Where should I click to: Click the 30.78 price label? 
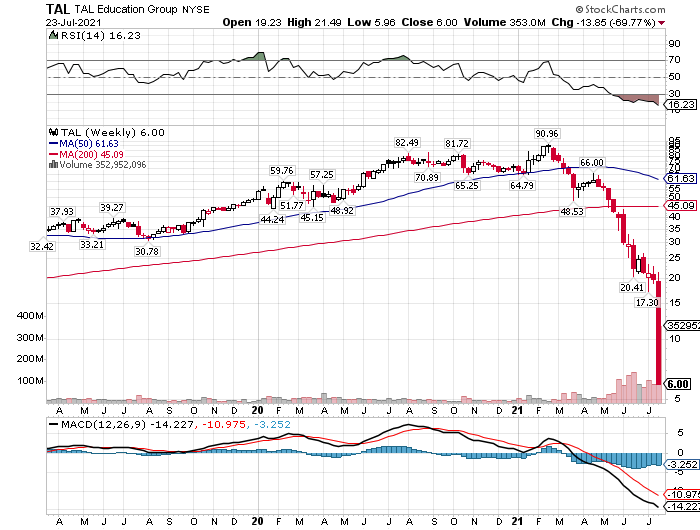(x=147, y=251)
